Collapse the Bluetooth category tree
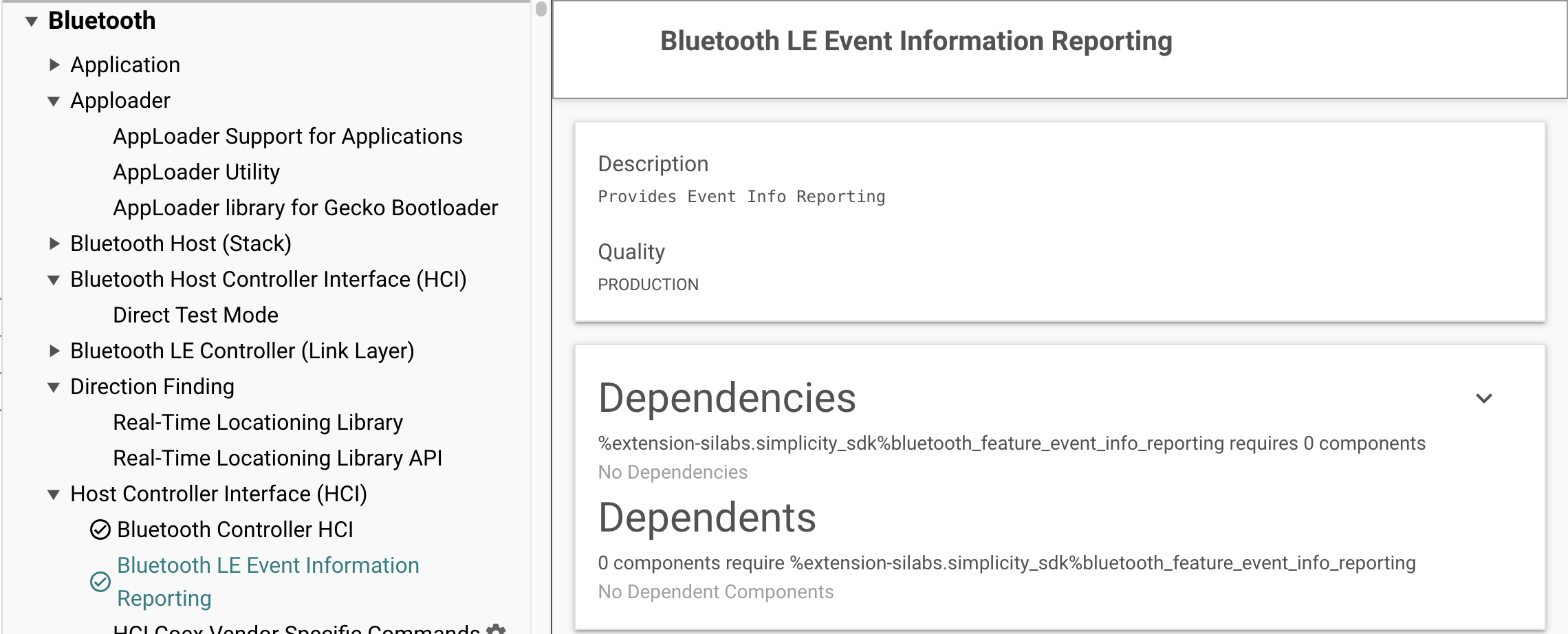The height and width of the screenshot is (634, 1568). (x=30, y=21)
